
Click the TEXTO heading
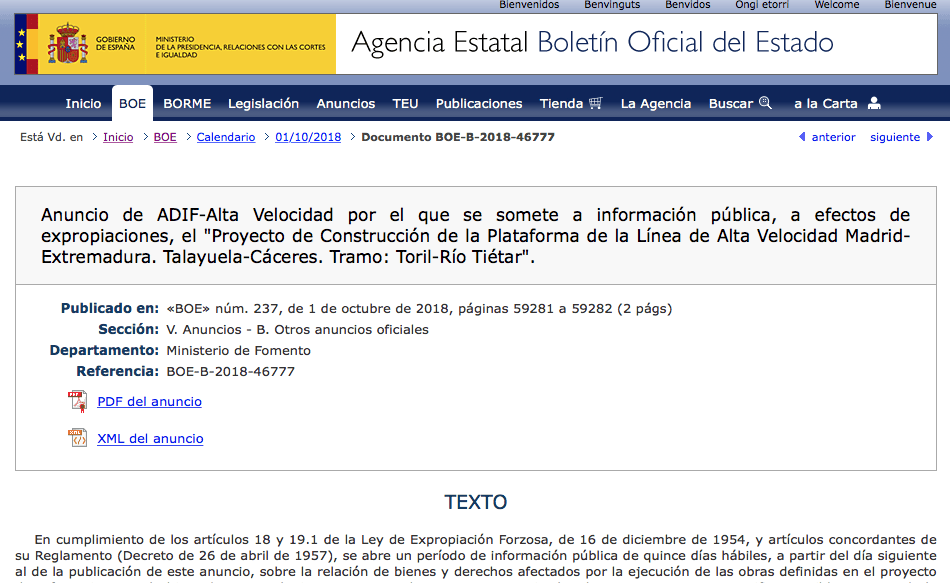click(476, 502)
